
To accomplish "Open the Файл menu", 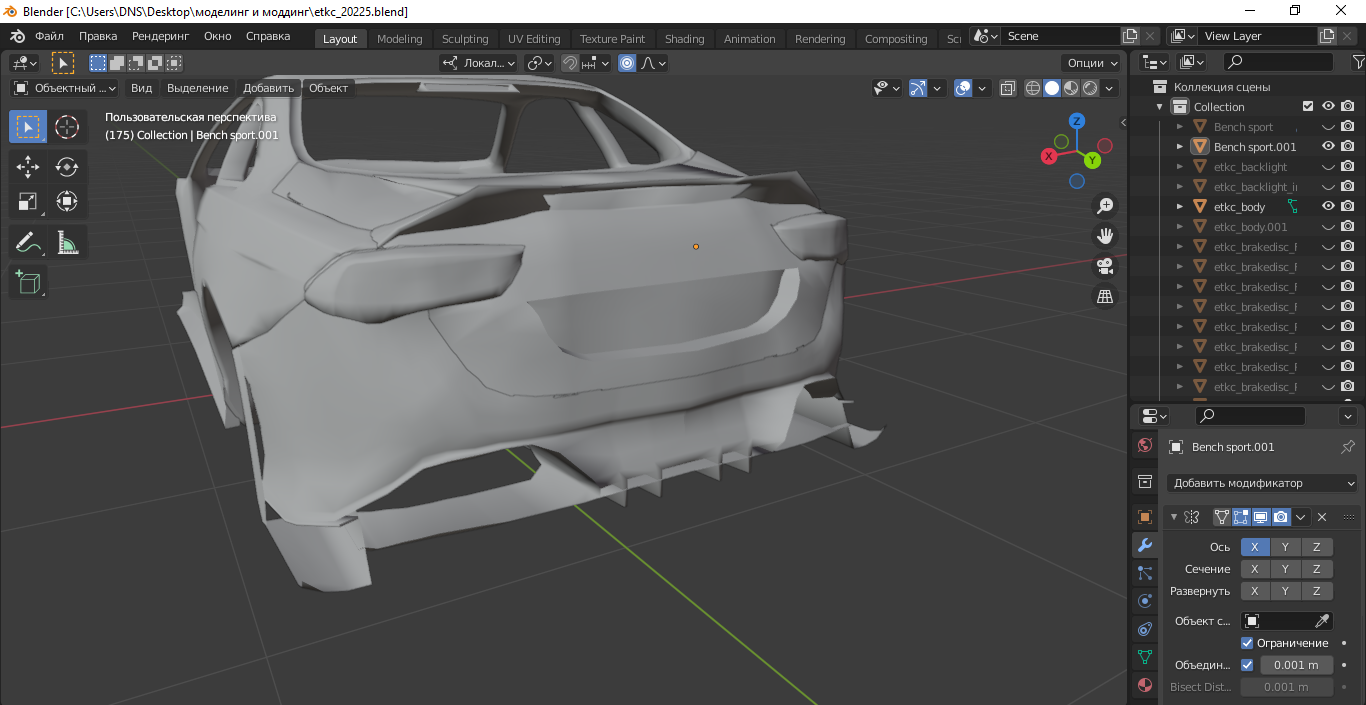I will click(x=49, y=36).
